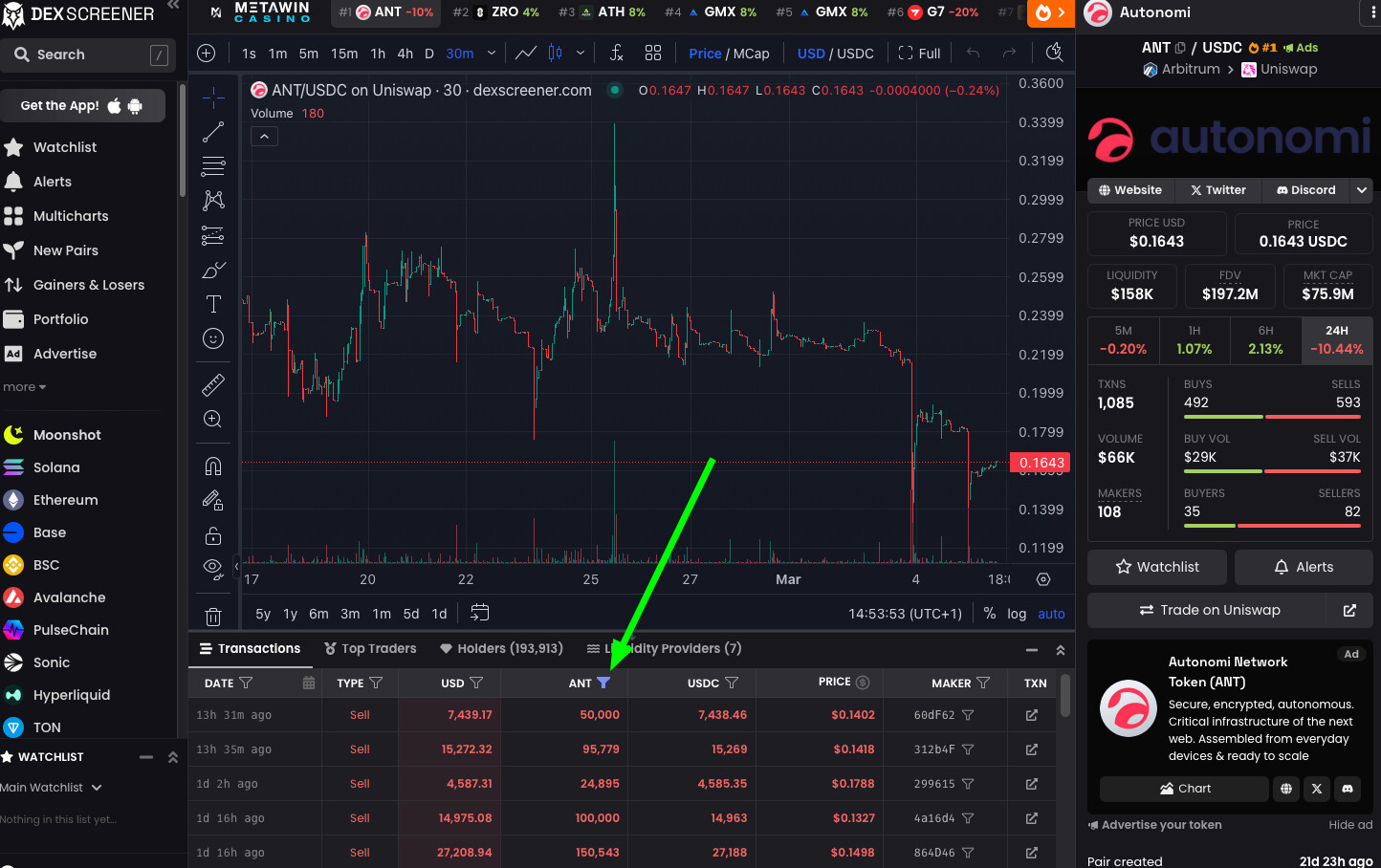Open the go to date icon
Viewport: 1381px width, 868px height.
coord(480,613)
